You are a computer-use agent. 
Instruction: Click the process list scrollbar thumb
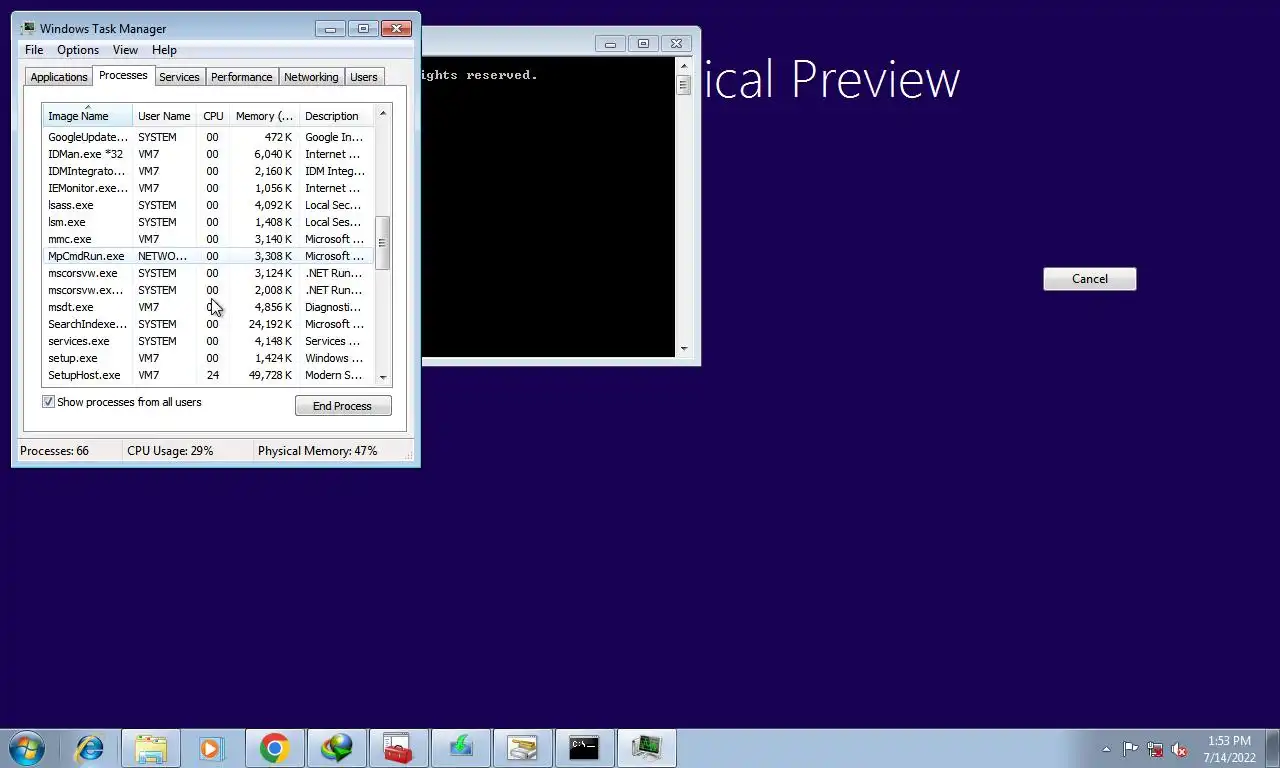pos(382,243)
